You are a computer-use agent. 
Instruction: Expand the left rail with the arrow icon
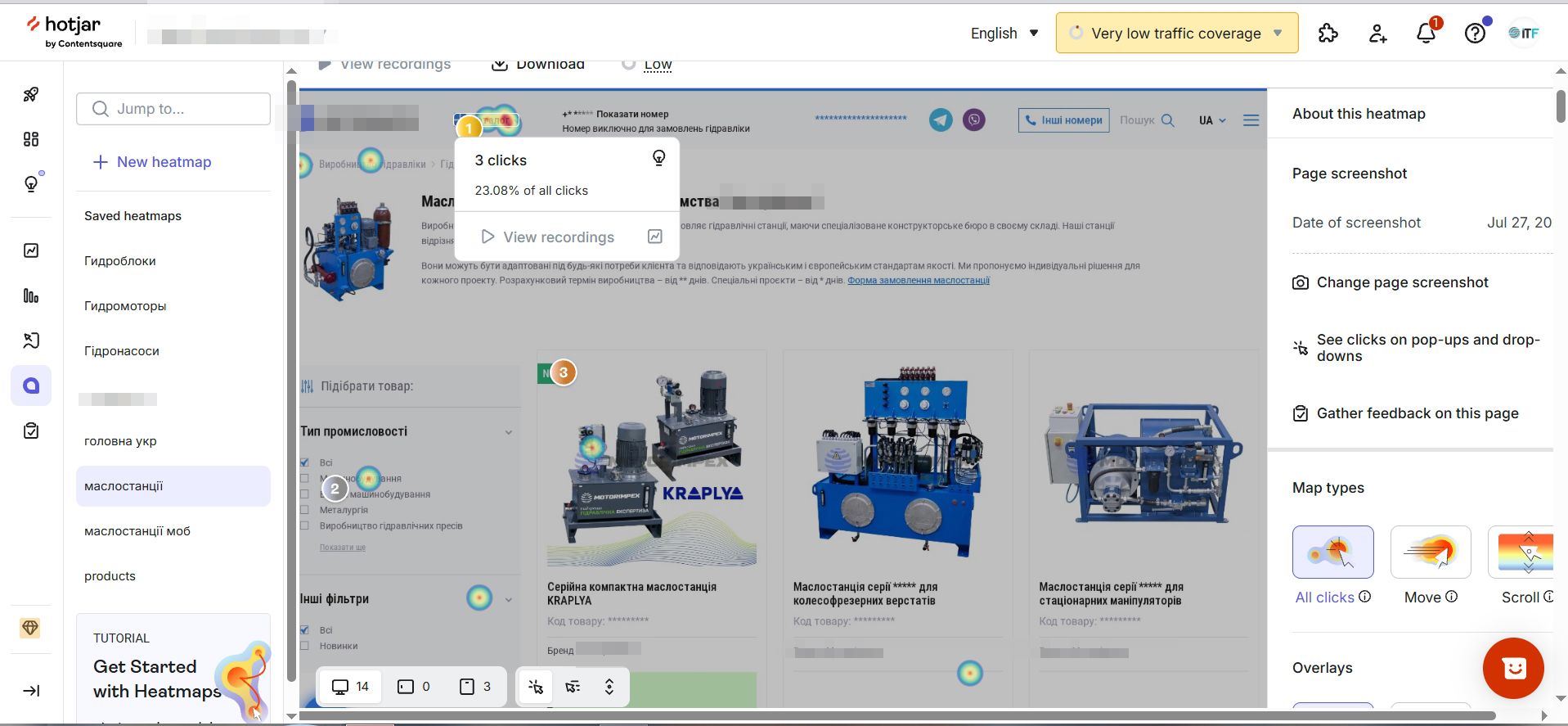click(31, 691)
